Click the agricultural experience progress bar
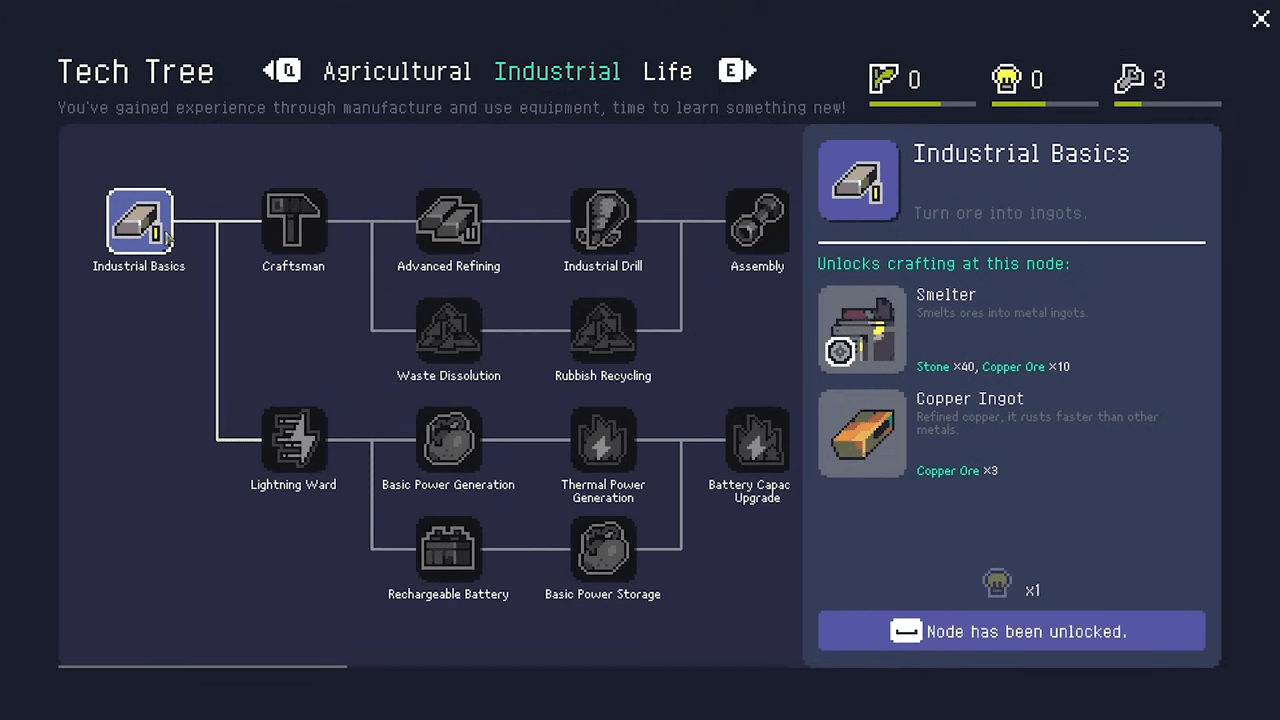The height and width of the screenshot is (720, 1280). point(922,103)
